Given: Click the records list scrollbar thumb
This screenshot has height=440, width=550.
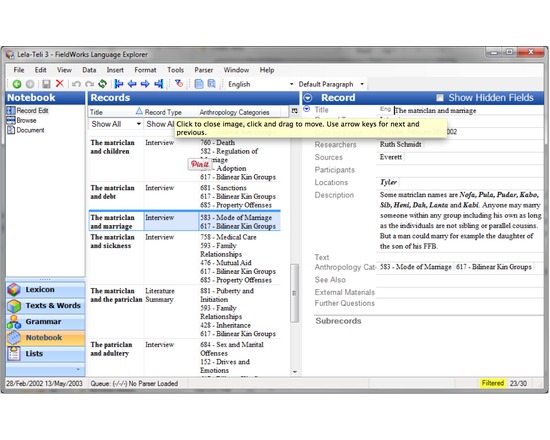Looking at the screenshot, I should coord(295,293).
